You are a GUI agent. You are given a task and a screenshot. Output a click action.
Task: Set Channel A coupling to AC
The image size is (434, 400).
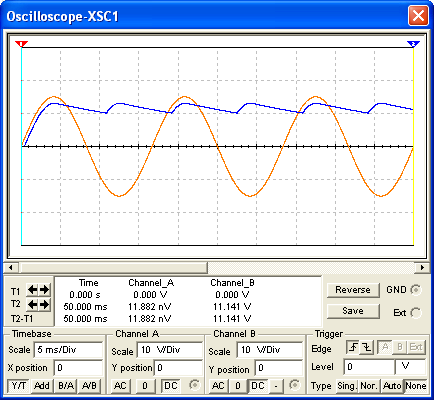[121, 386]
